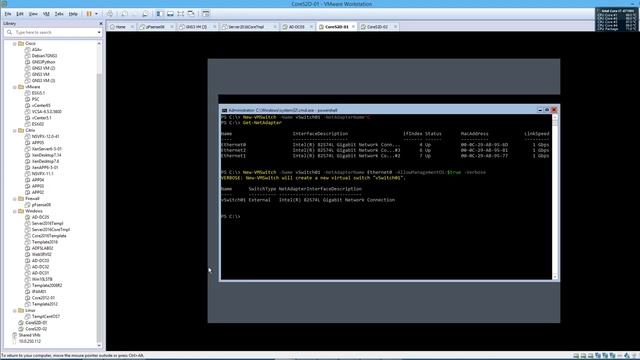This screenshot has width=640, height=360.
Task: Collapse the Windows folder in library
Action: tap(15, 211)
